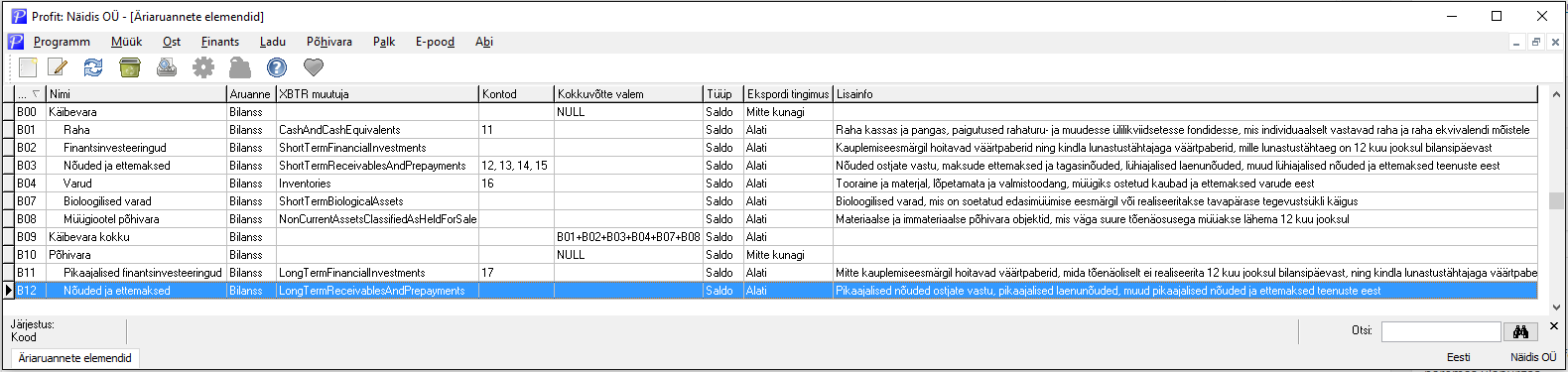The image size is (1568, 372).
Task: Click the gray weight-shaped toolbar icon
Action: click(240, 67)
